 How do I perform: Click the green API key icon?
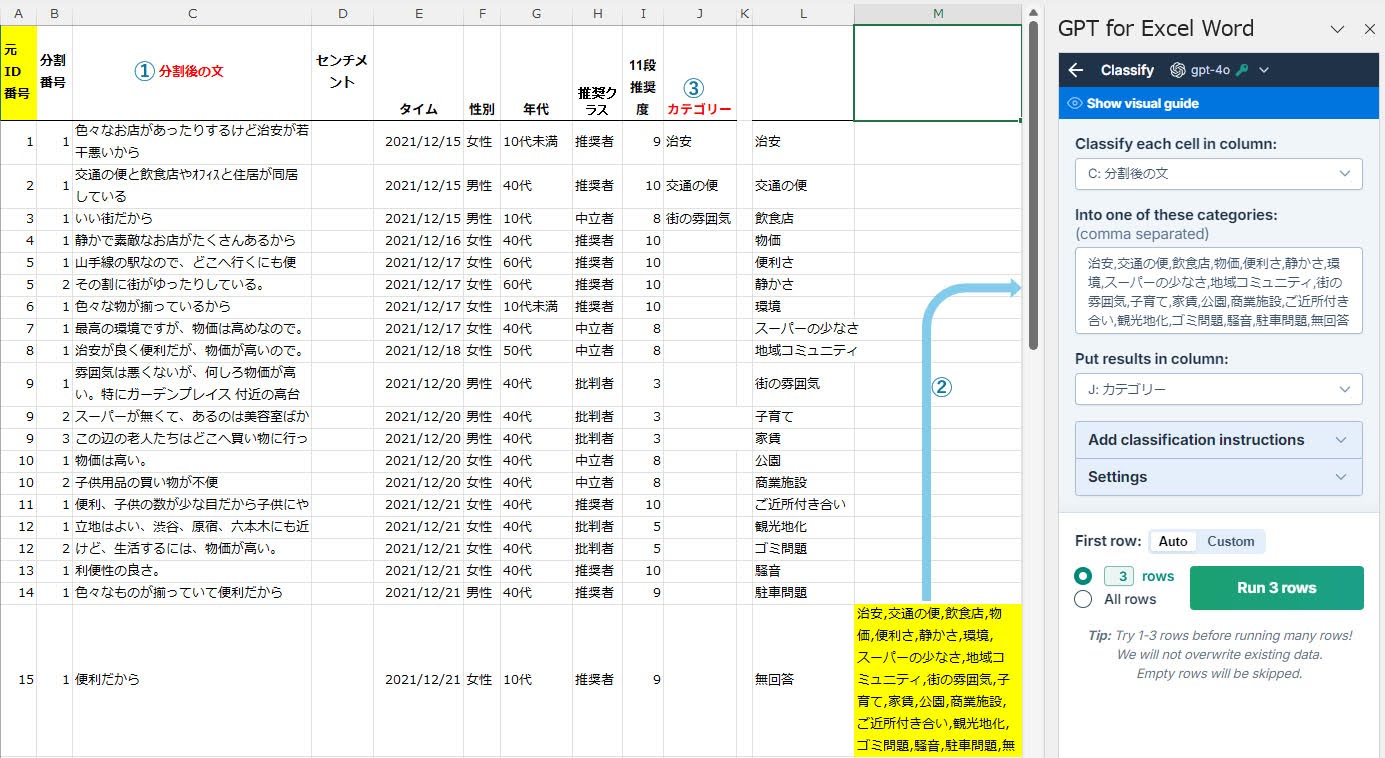1242,70
